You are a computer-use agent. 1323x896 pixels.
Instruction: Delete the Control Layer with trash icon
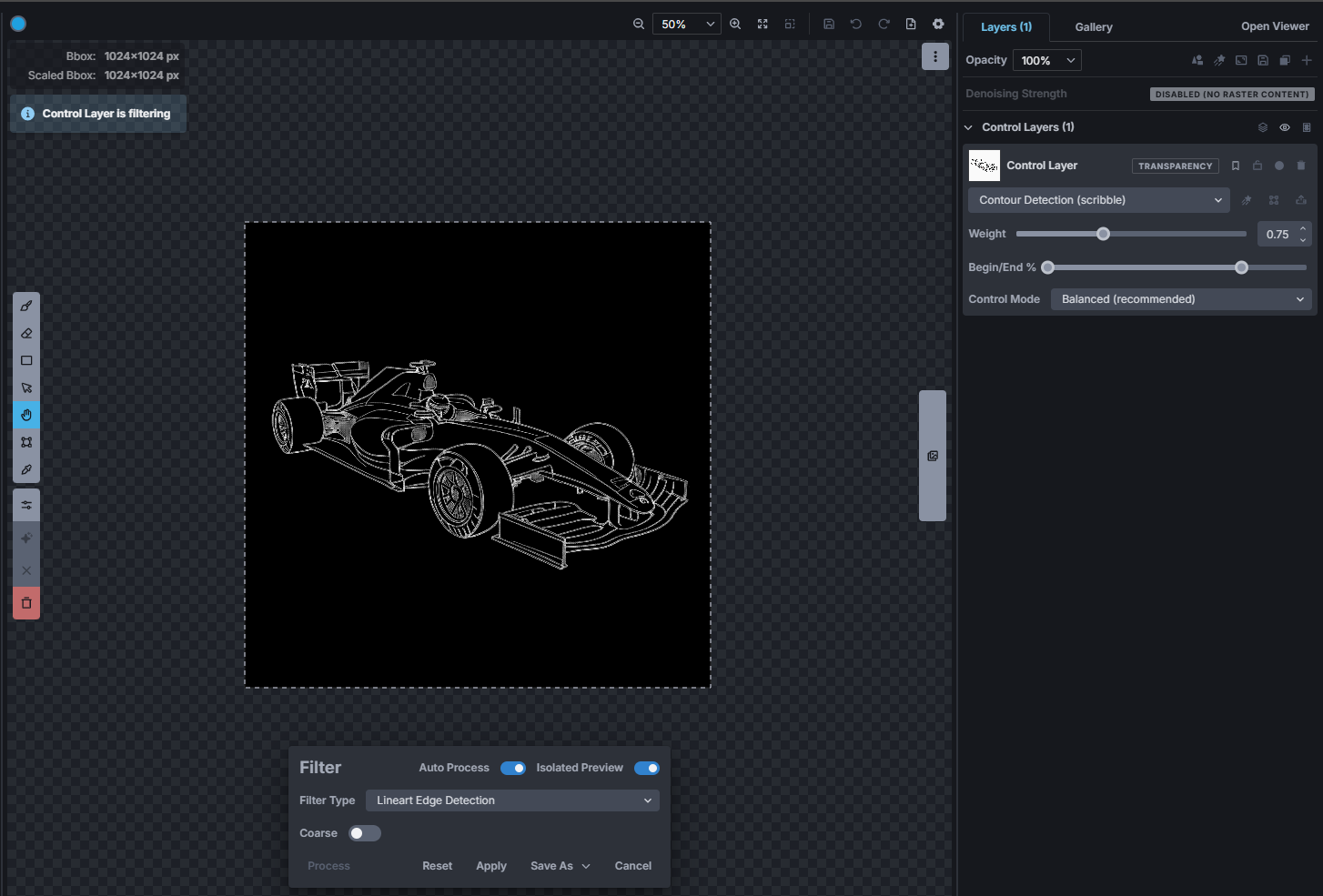[x=1301, y=166]
